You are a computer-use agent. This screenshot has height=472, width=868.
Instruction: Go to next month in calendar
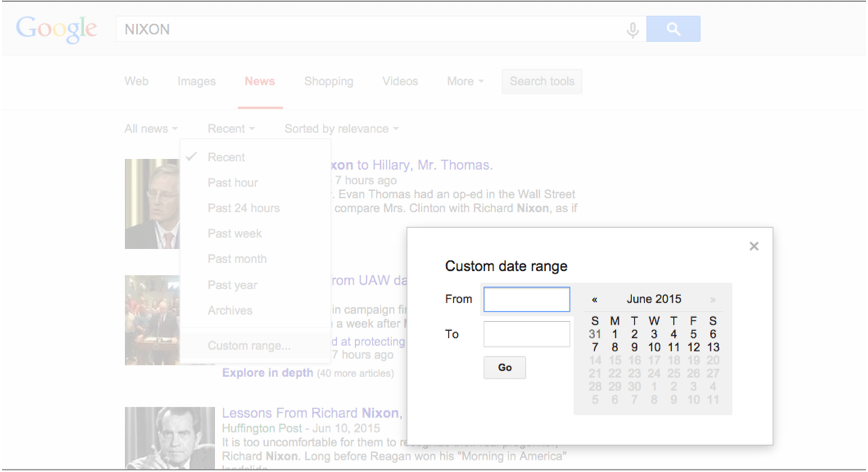(x=713, y=299)
